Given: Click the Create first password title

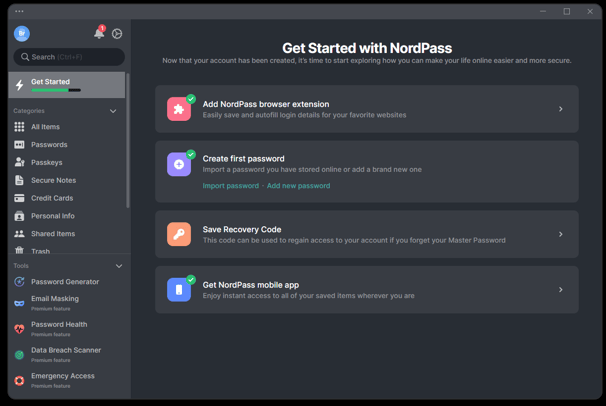Looking at the screenshot, I should (243, 159).
